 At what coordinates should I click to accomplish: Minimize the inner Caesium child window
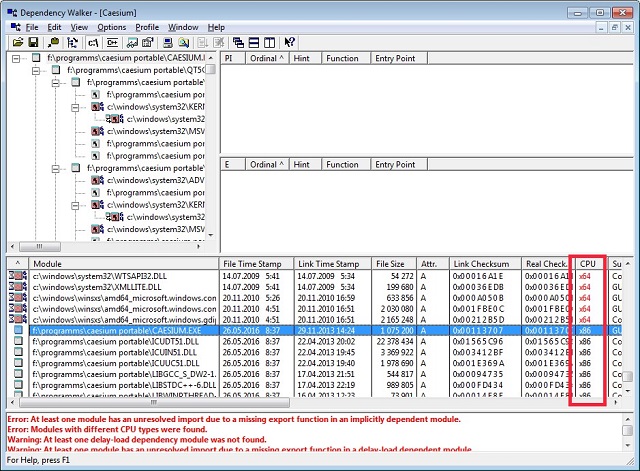click(x=601, y=27)
